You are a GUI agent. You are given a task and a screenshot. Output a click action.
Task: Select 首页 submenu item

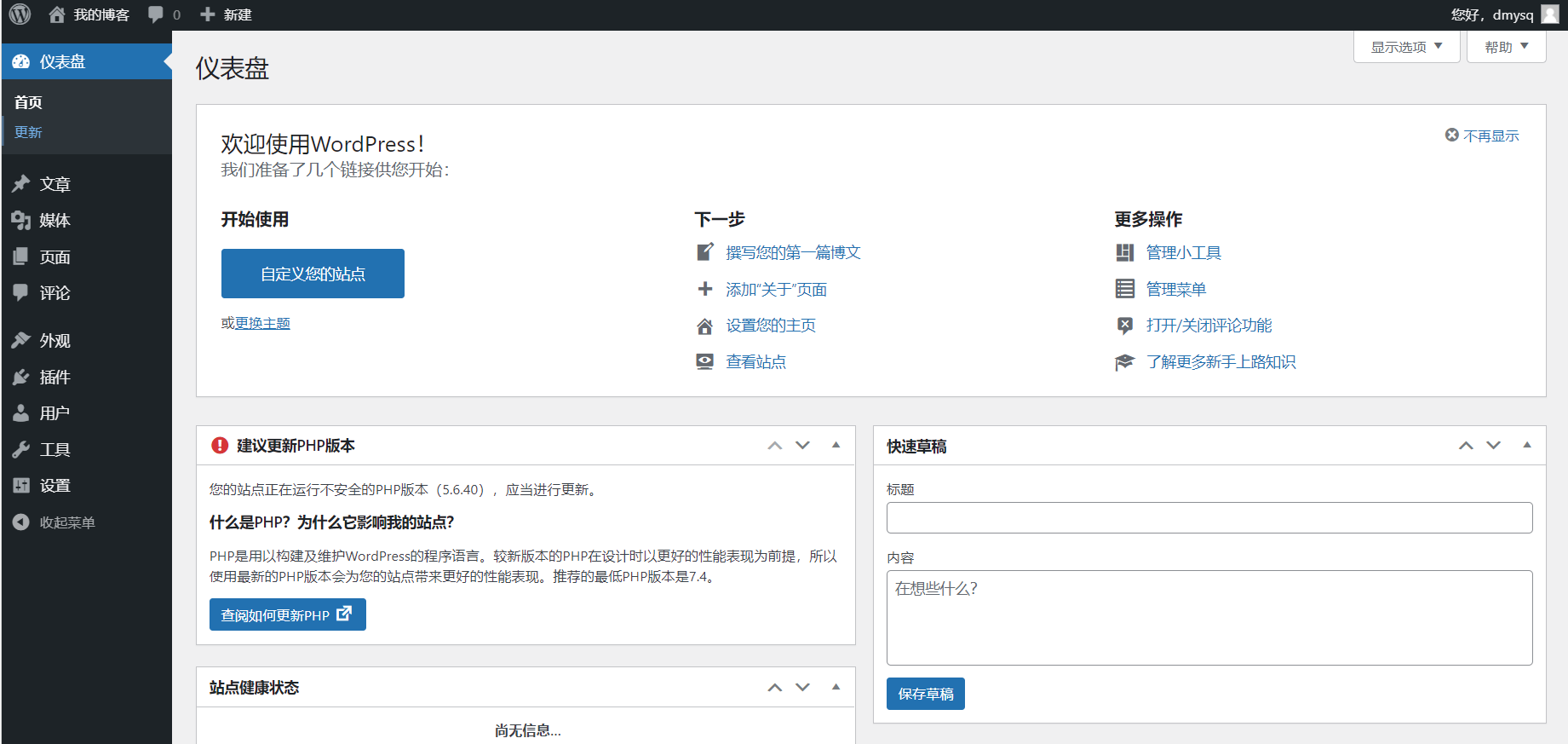[x=28, y=102]
